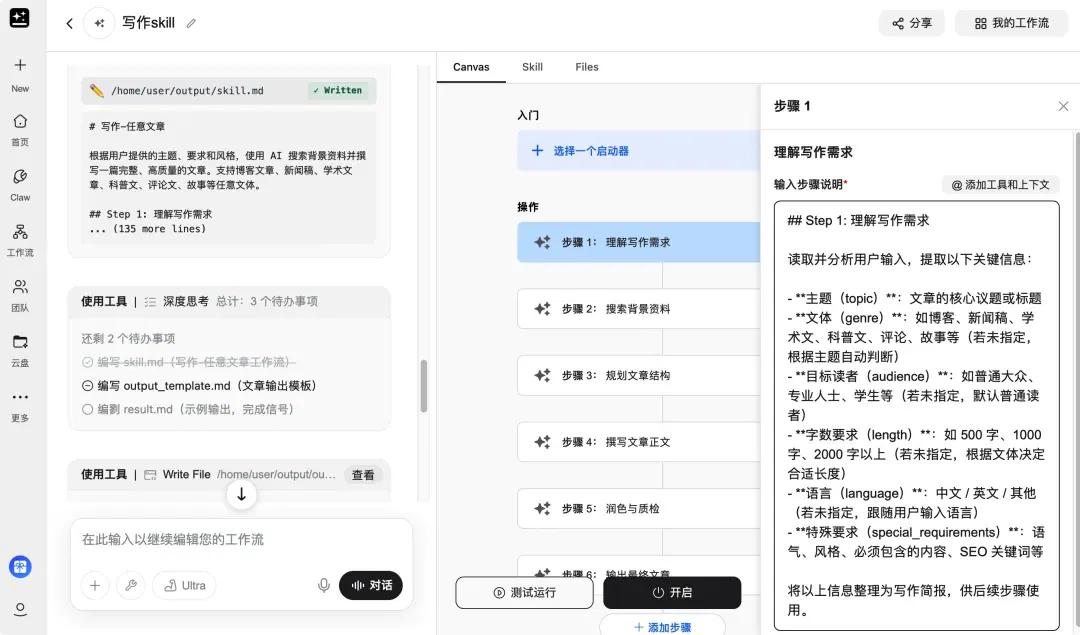Click the microphone voice input icon
This screenshot has width=1080, height=635.
324,585
